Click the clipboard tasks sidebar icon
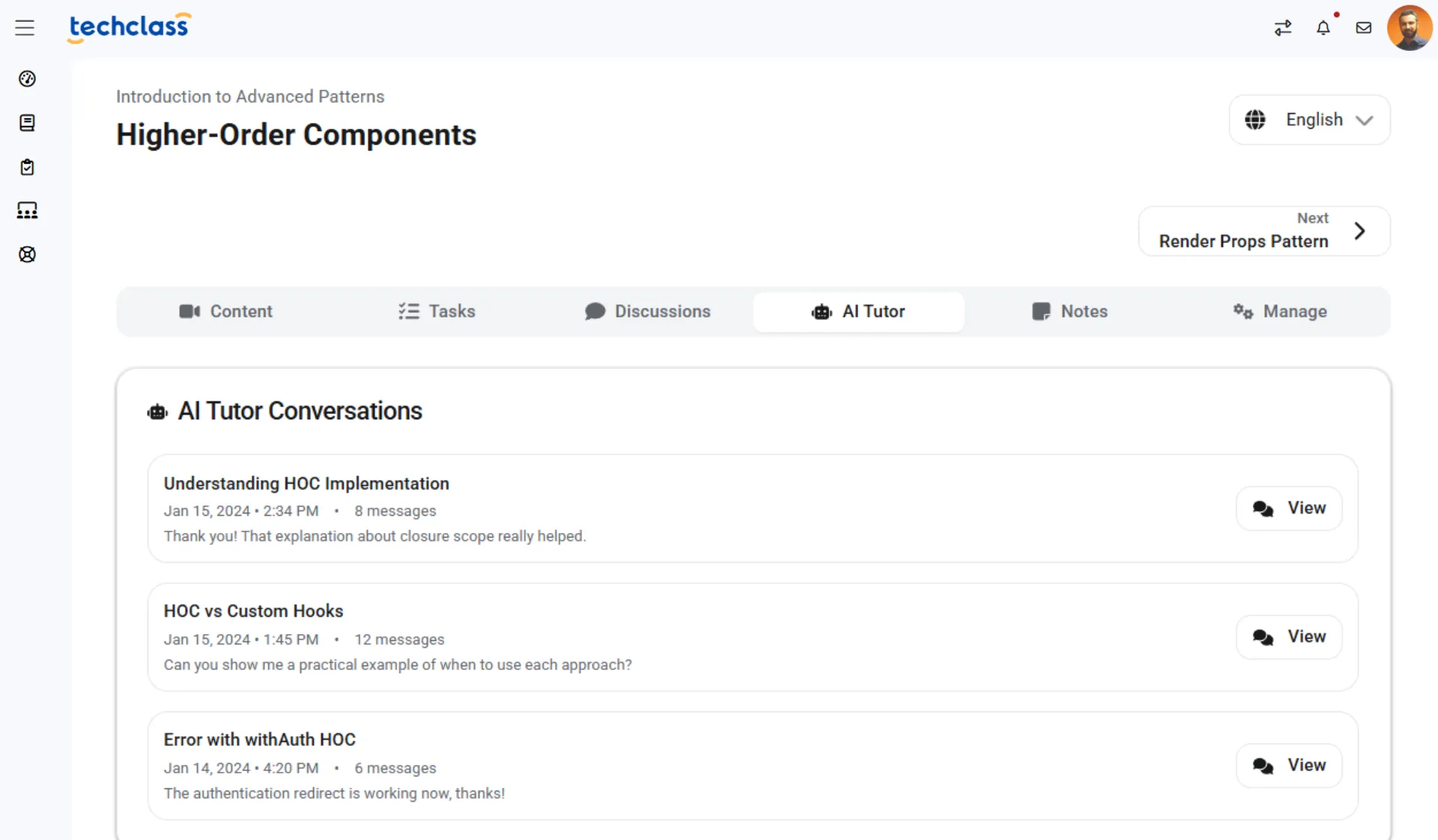Screen dimensions: 1438x840 tap(27, 167)
